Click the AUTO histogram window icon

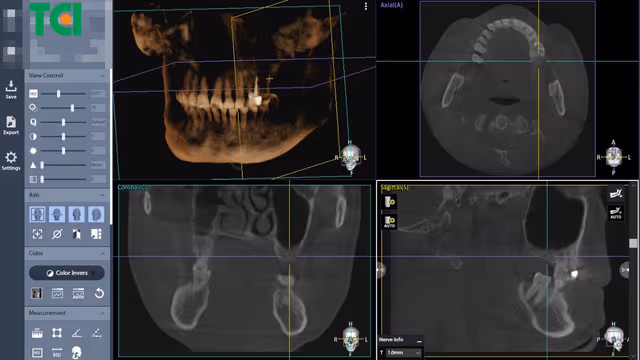pyautogui.click(x=78, y=293)
